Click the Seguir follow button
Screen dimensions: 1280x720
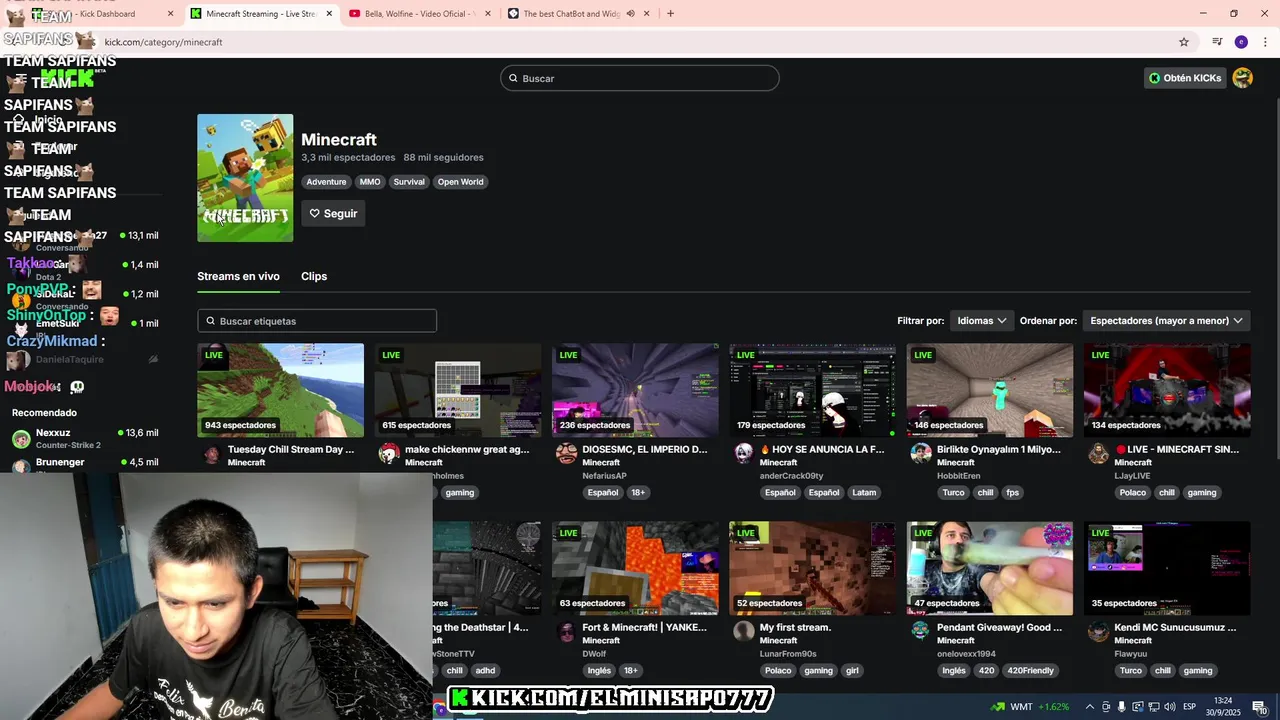pos(333,213)
